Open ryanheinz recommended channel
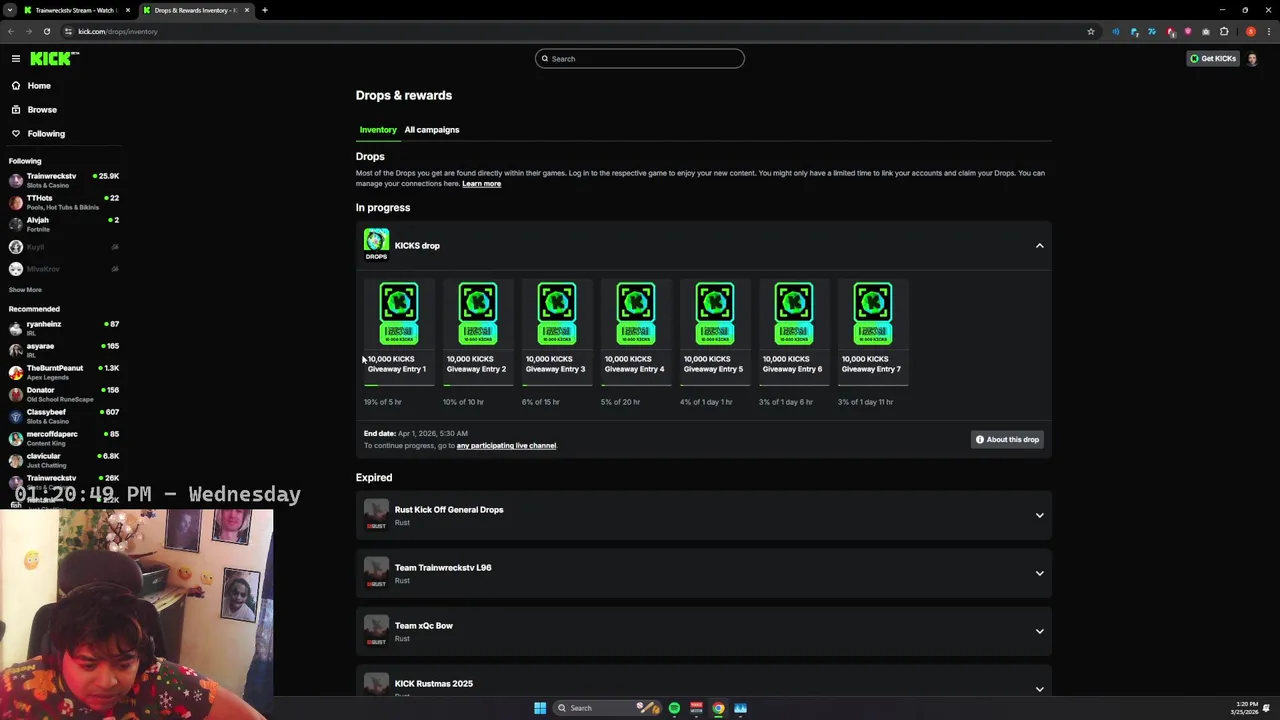The width and height of the screenshot is (1280, 720). tap(62, 328)
